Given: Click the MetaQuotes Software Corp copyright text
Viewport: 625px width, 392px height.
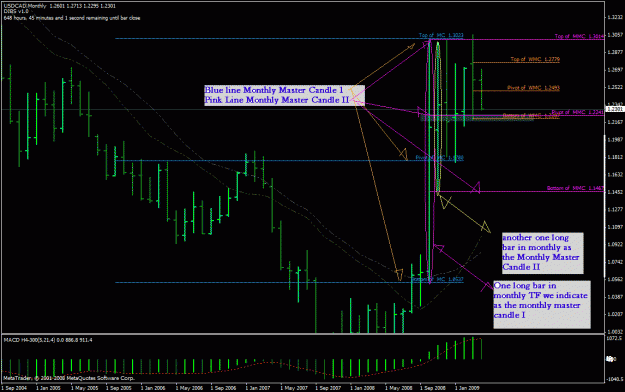Looking at the screenshot, I should coord(69,378).
